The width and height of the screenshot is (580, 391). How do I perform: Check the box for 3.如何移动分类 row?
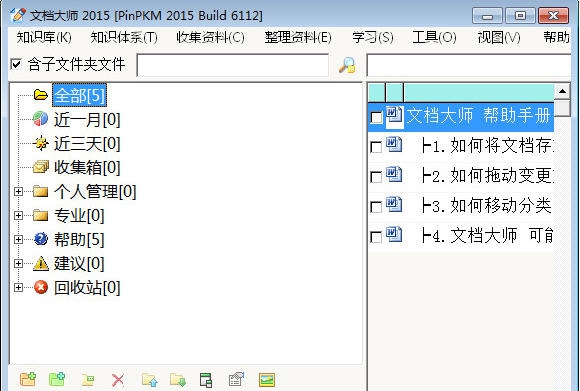point(376,207)
